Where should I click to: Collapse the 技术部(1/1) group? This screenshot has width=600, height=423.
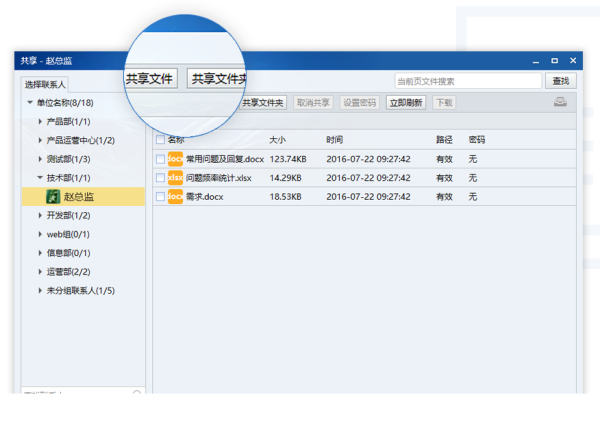[x=40, y=177]
